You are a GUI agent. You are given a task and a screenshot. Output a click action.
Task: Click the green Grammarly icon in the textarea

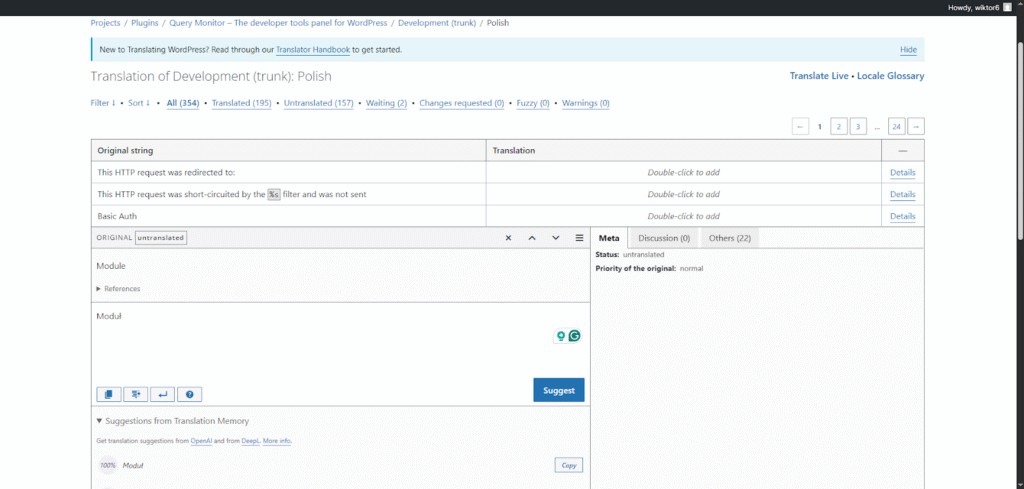[575, 336]
